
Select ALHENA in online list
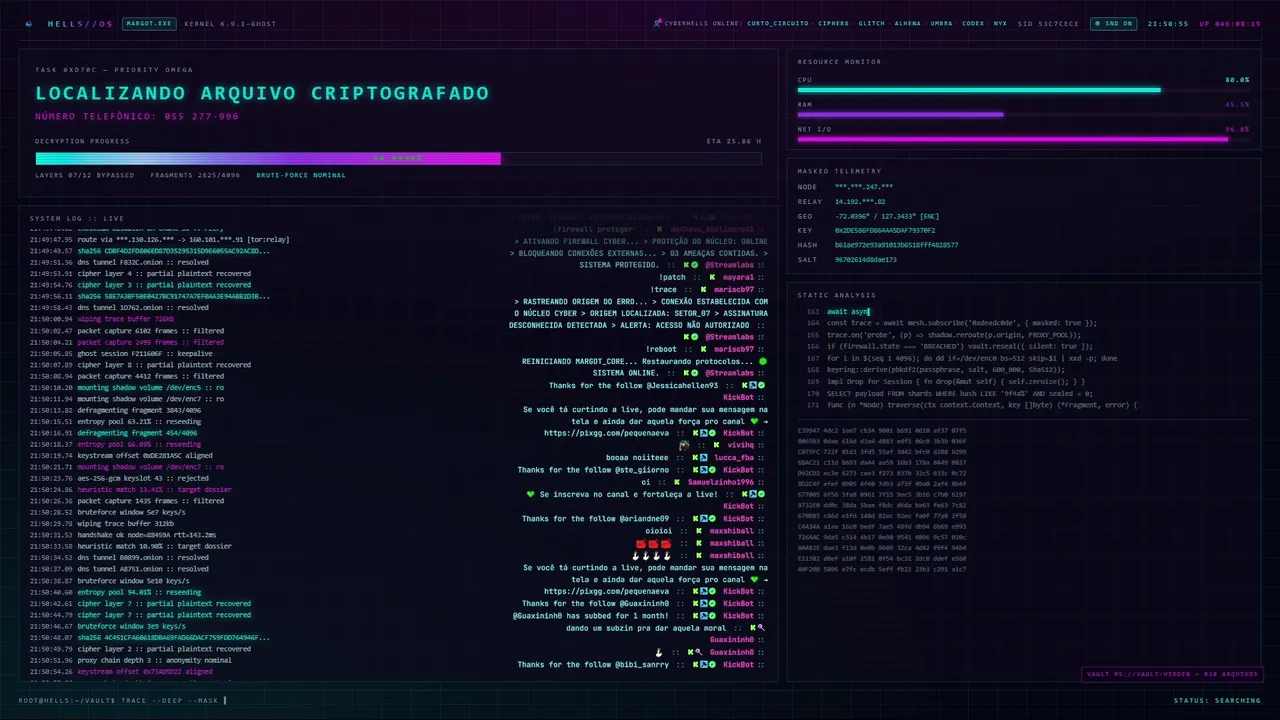coord(908,23)
